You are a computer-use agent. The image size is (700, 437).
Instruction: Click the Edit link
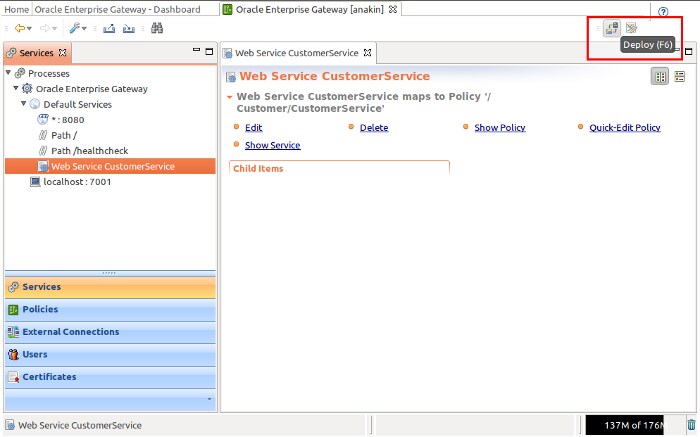click(254, 128)
